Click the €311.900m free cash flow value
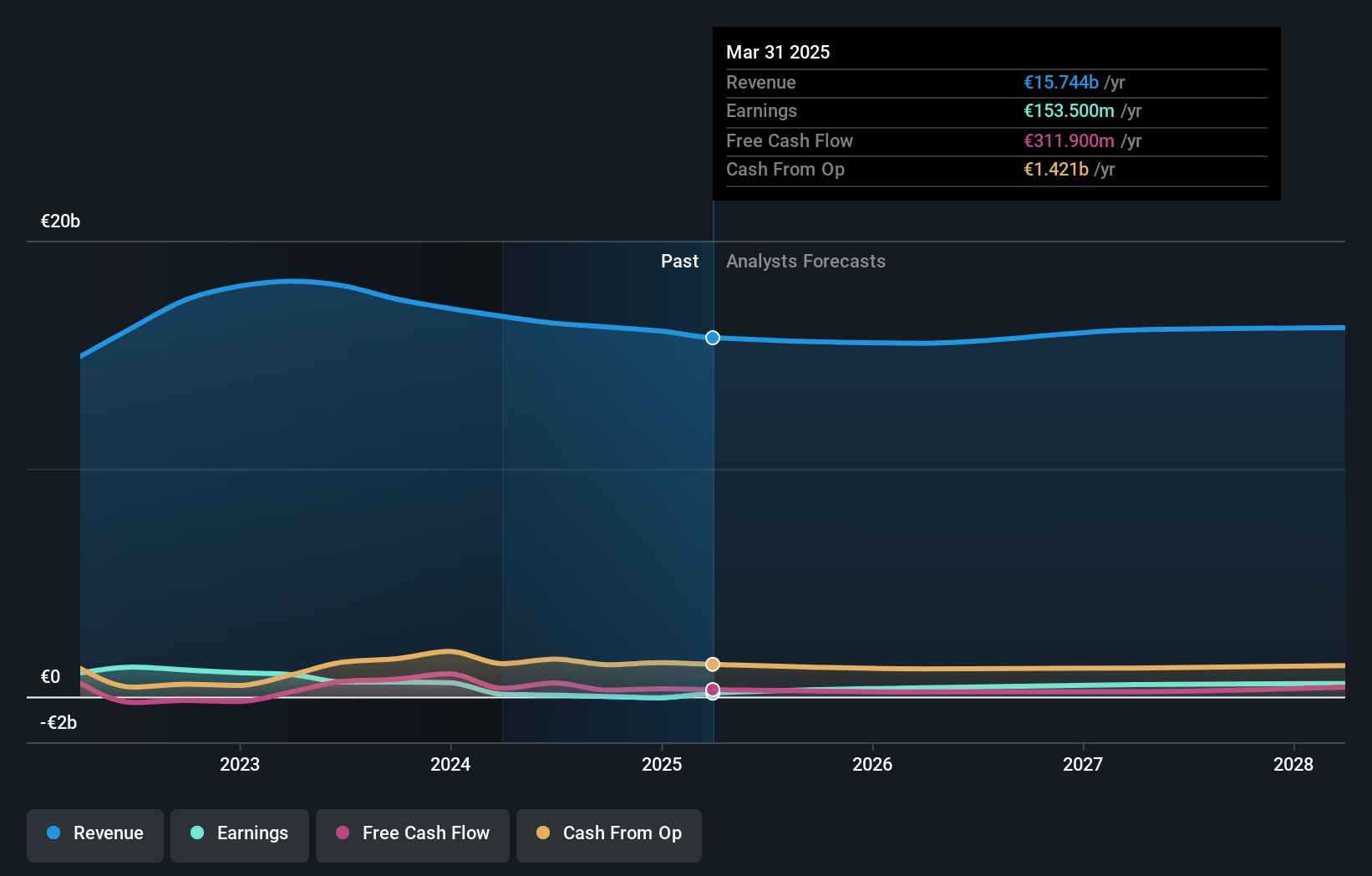The height and width of the screenshot is (876, 1372). coord(1070,140)
